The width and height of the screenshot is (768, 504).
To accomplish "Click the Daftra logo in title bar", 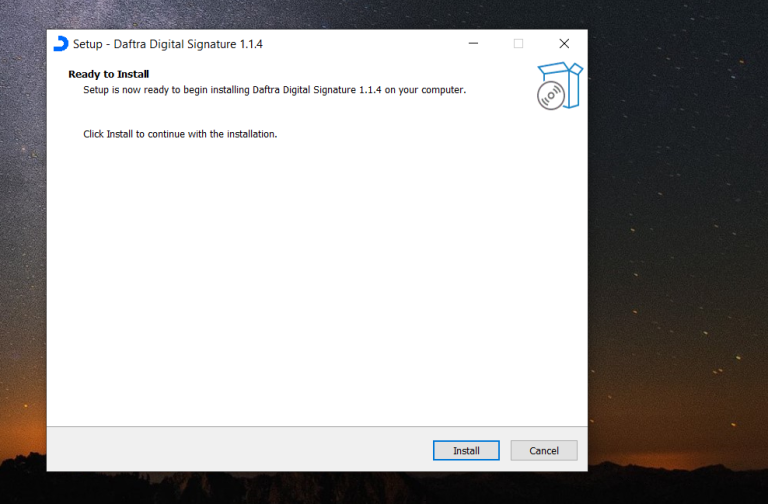I will coord(61,44).
